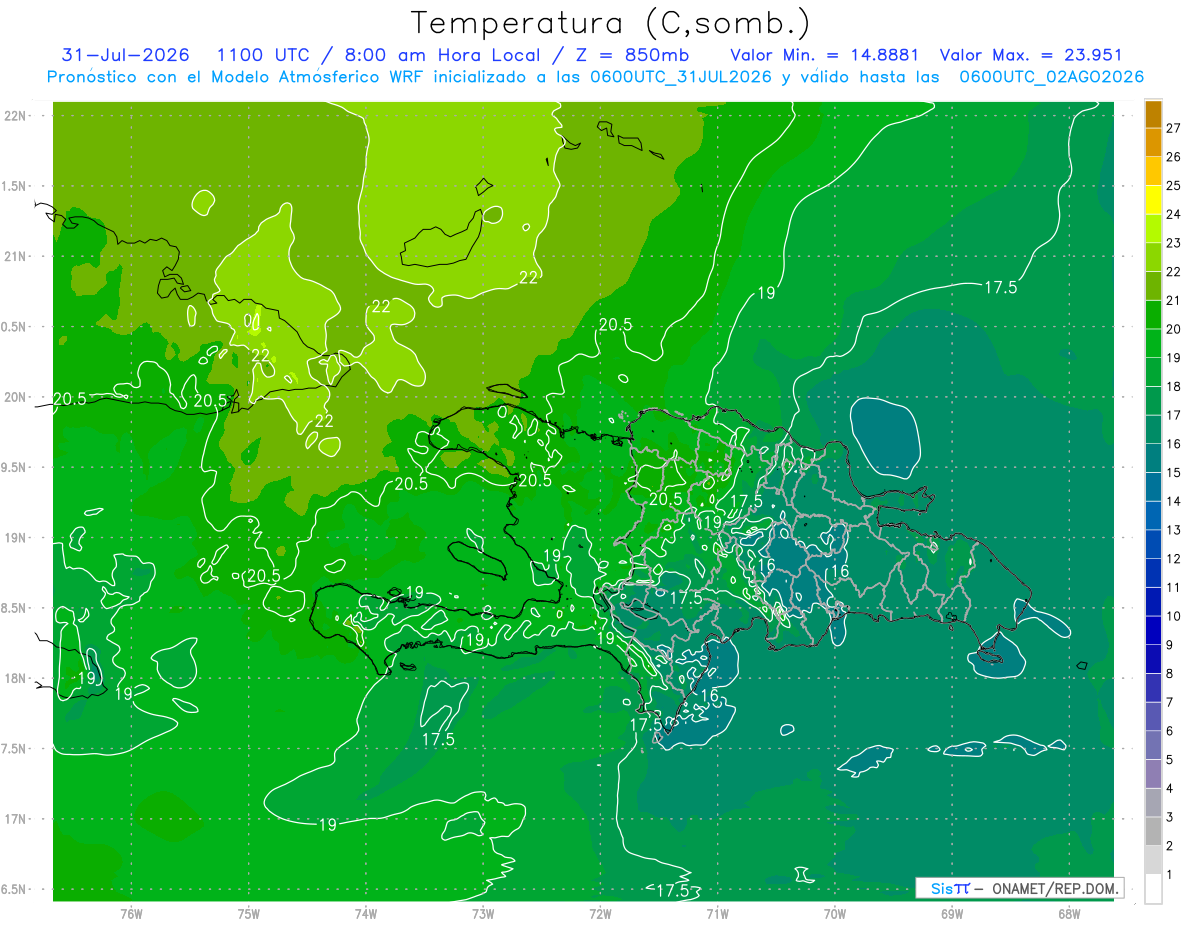Click the '73W' longitude axis label
1200x927 pixels.
coord(483,913)
